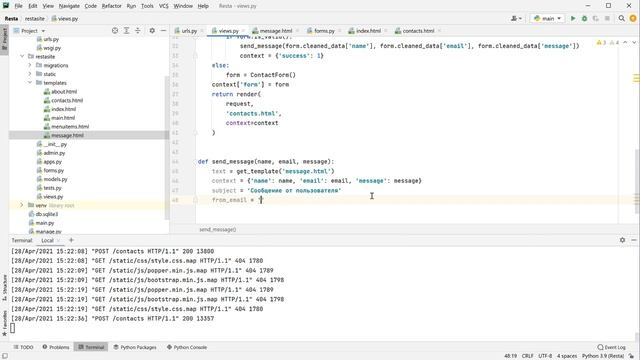
Task: Open the TODO tool window
Action: pyautogui.click(x=23, y=347)
